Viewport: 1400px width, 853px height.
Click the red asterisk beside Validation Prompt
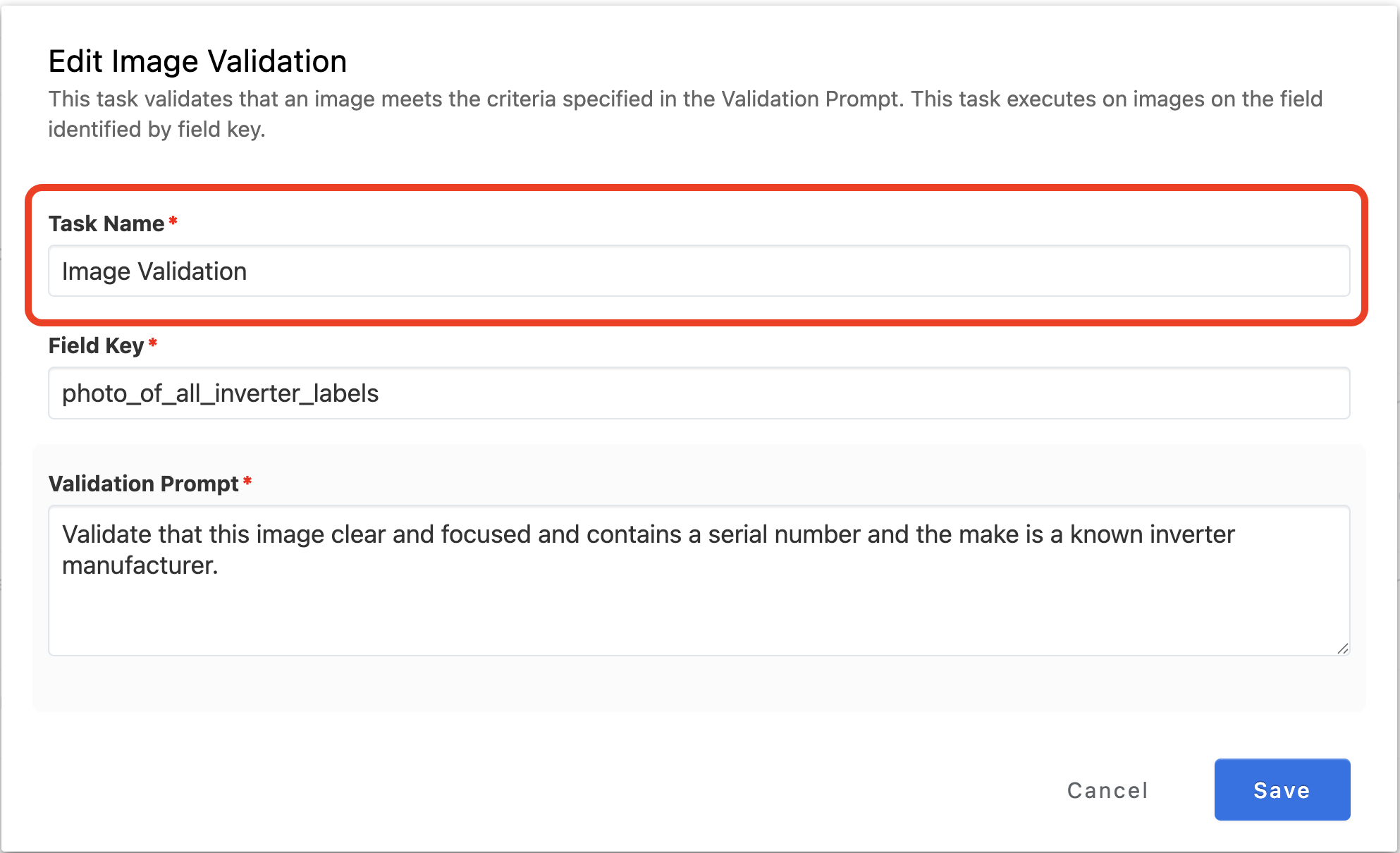pos(247,482)
